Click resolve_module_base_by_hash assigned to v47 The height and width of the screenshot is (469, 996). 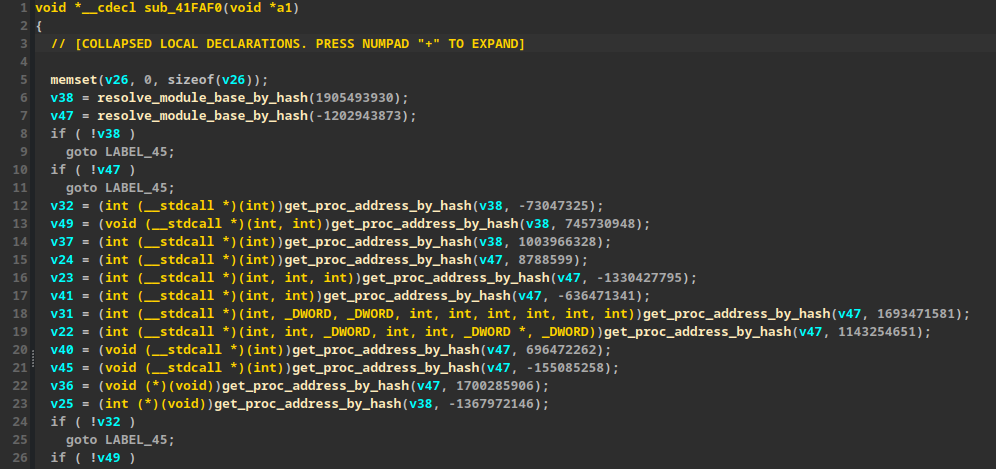tap(202, 116)
